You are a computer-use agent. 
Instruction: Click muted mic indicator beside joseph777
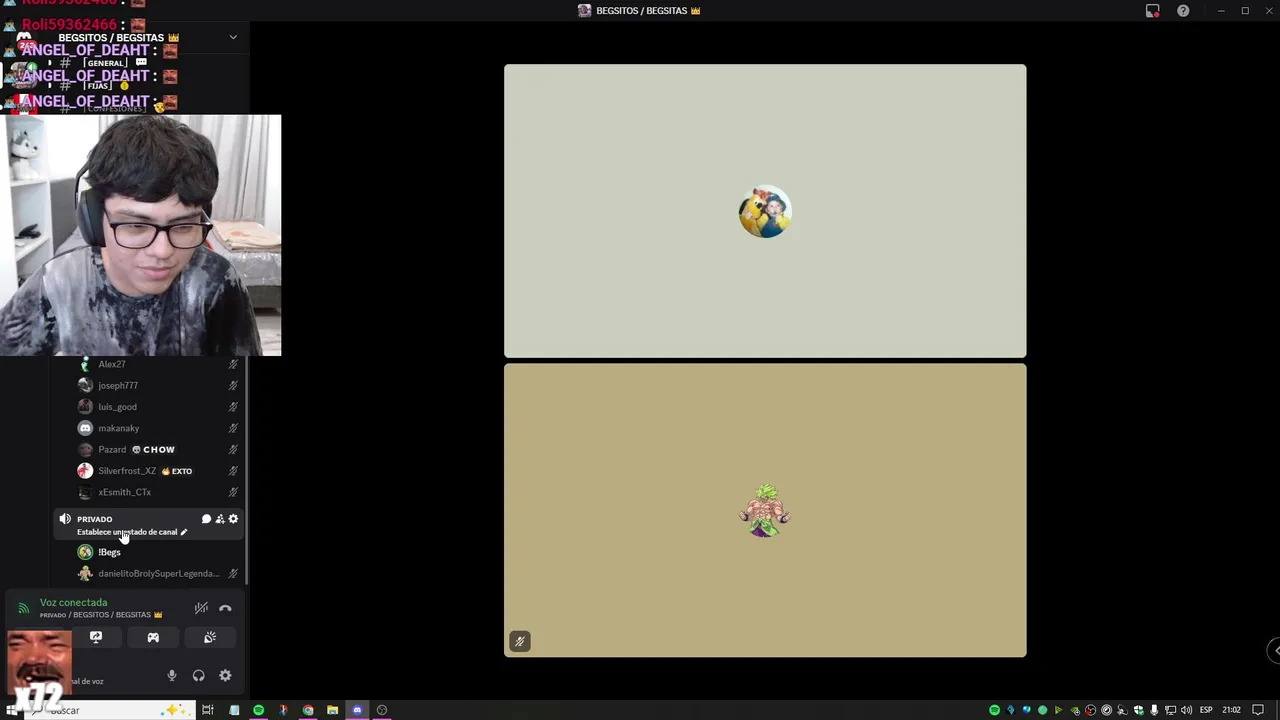pos(233,385)
